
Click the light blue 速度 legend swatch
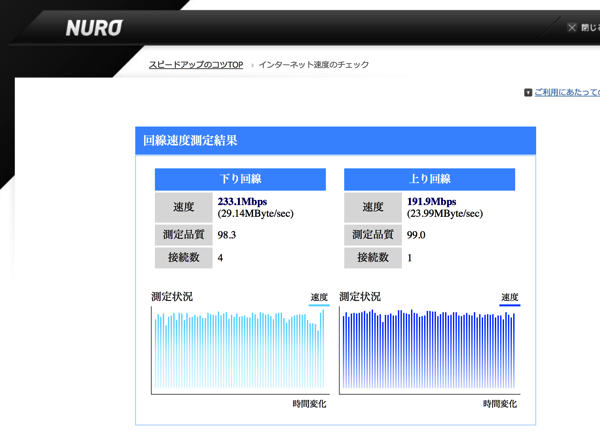[x=319, y=305]
